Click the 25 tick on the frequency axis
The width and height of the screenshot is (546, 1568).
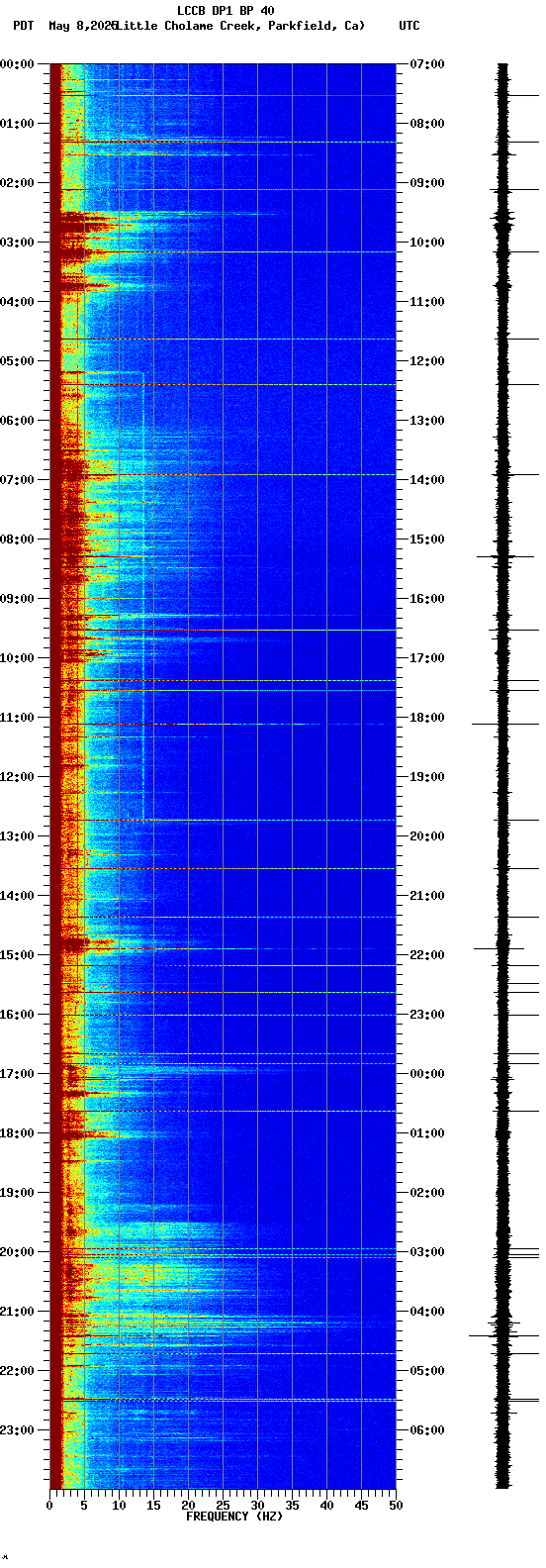coord(223,1506)
